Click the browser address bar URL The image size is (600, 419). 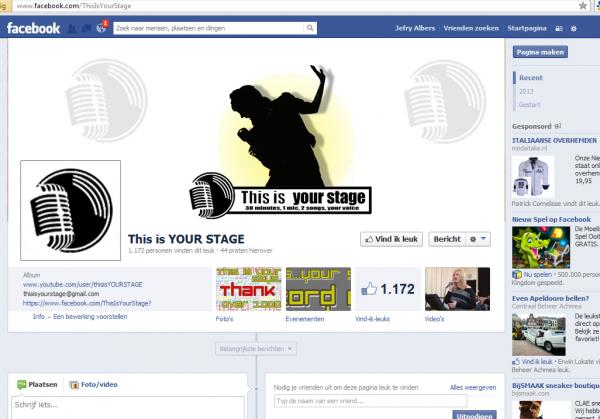73,6
